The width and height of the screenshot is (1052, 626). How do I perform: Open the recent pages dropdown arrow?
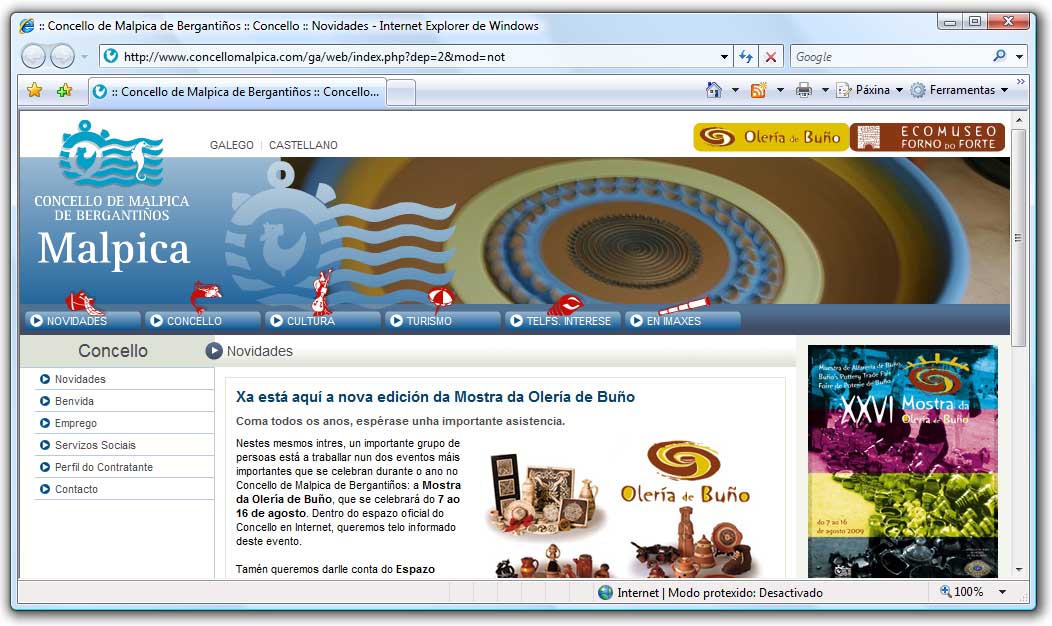click(84, 56)
